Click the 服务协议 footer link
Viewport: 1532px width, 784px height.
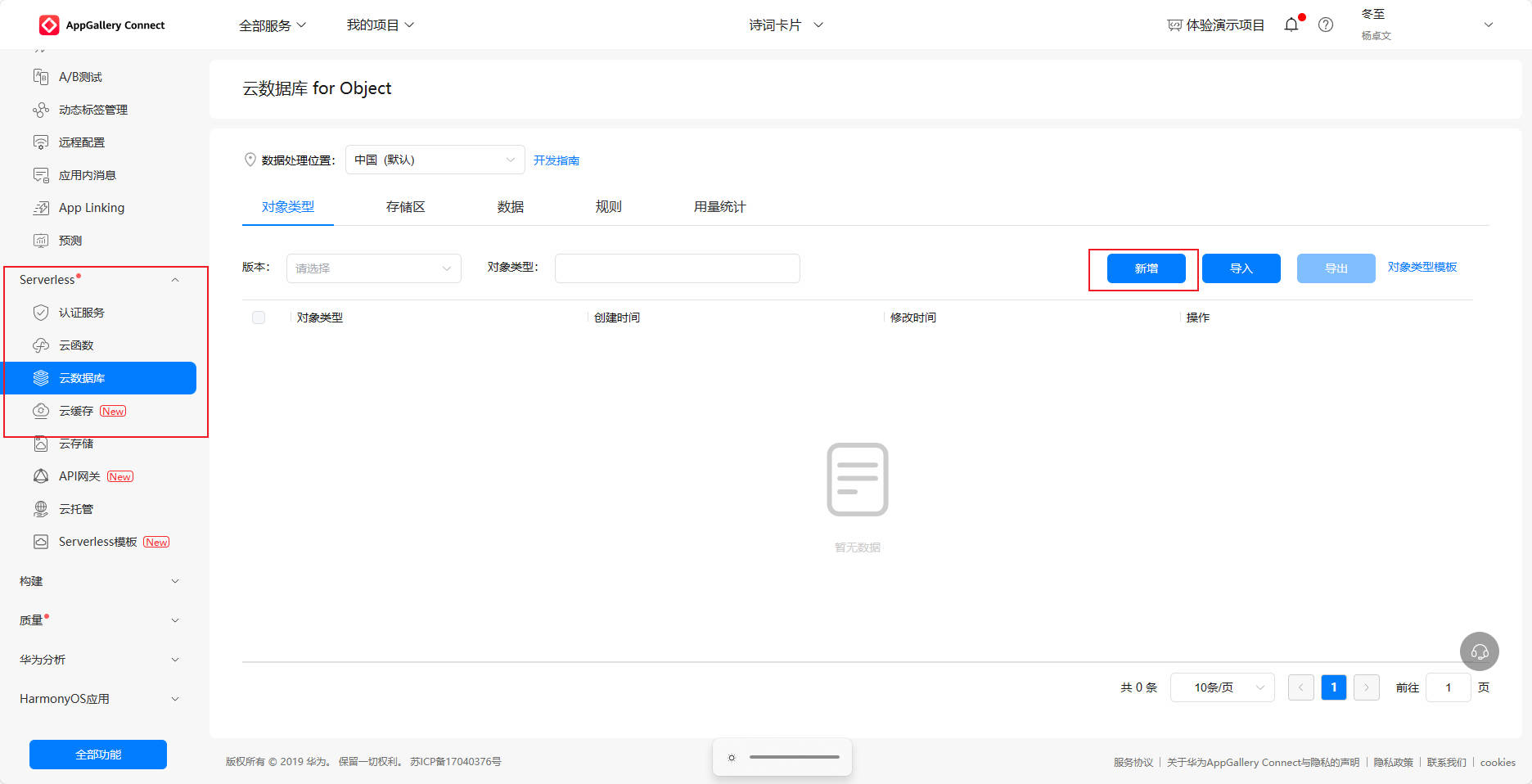[1133, 762]
